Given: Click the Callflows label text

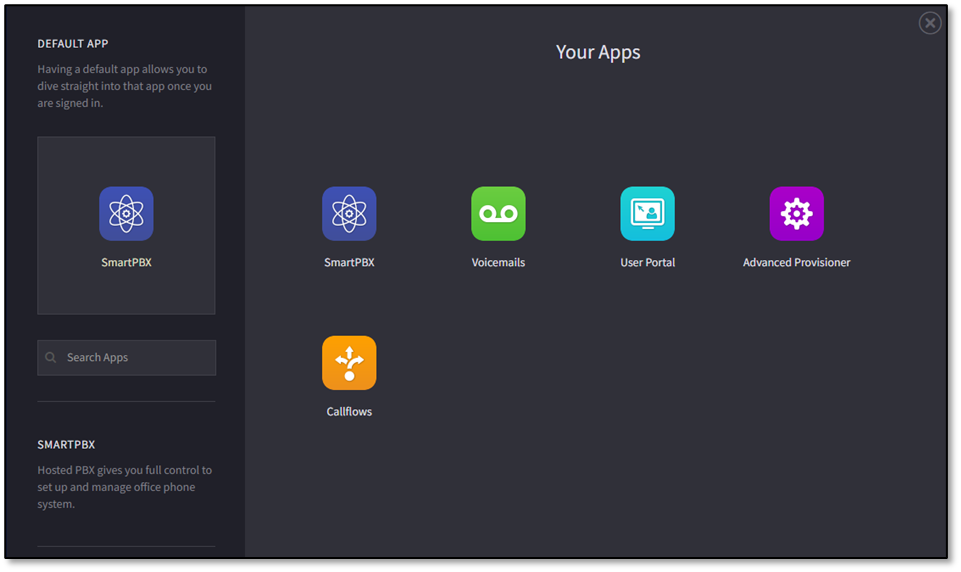Looking at the screenshot, I should click(x=349, y=411).
